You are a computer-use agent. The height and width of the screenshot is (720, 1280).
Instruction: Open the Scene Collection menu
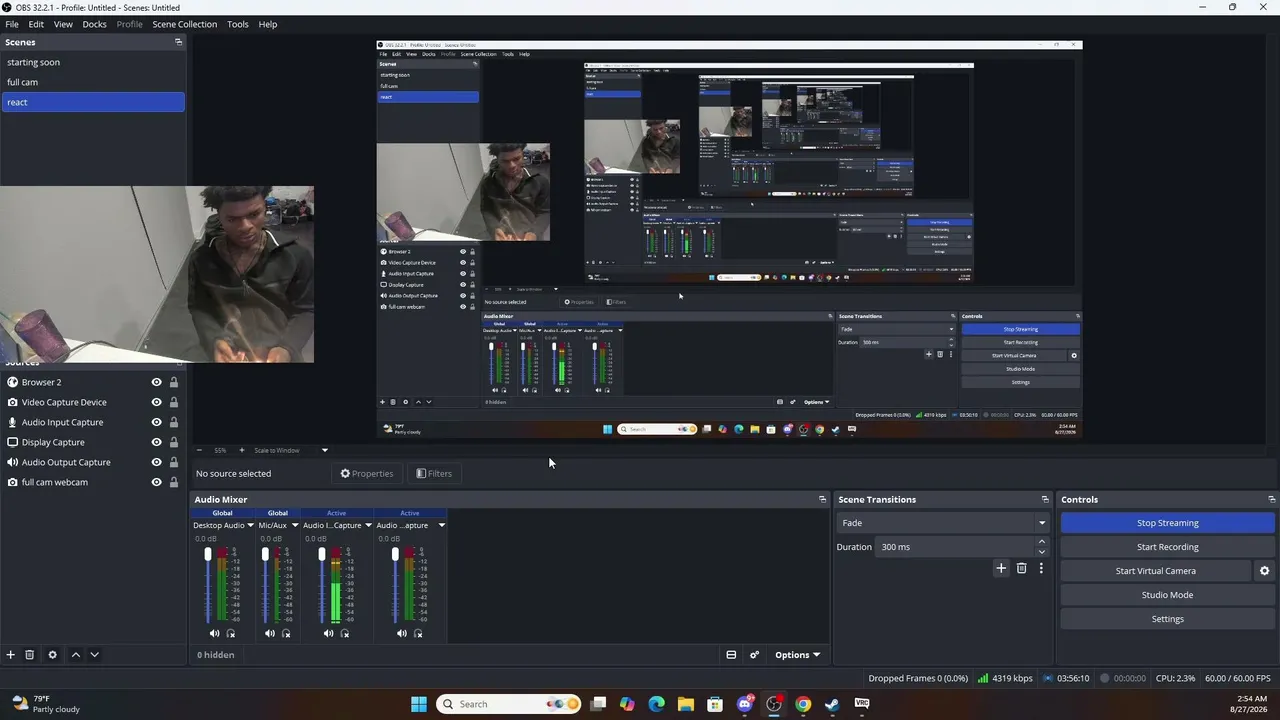(184, 24)
